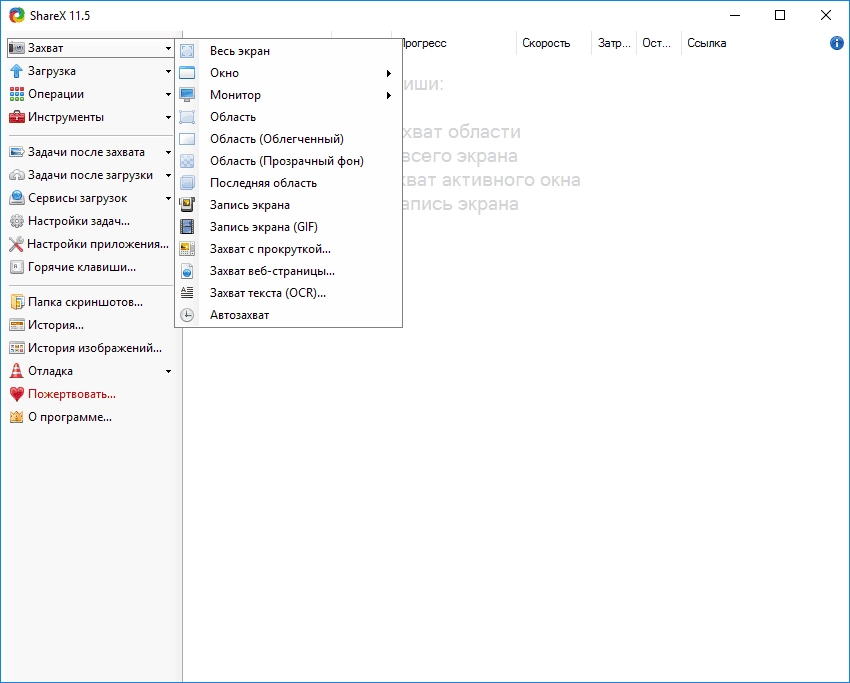Click the cloud icon beside Задачи после загрузки

(x=17, y=175)
